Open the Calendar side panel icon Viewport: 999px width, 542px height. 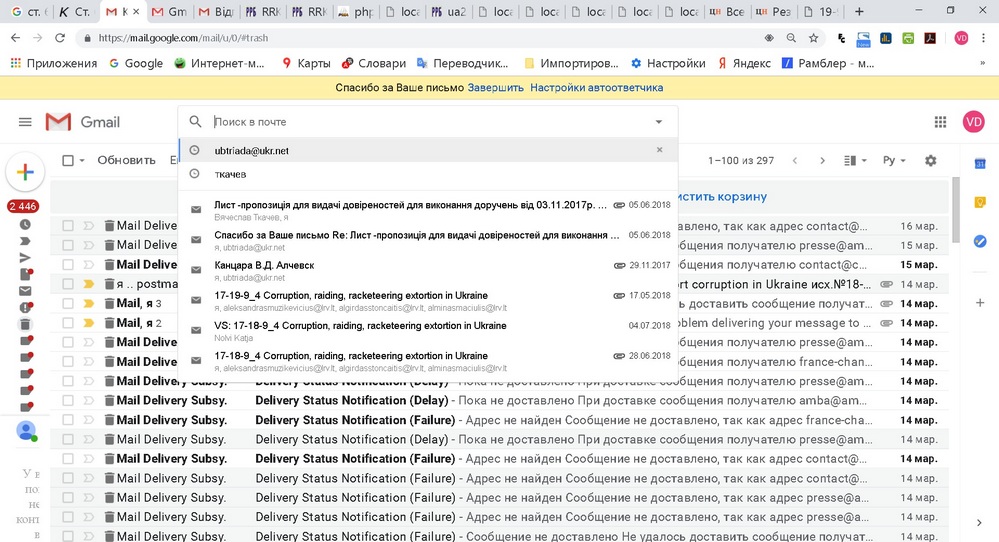(x=980, y=164)
